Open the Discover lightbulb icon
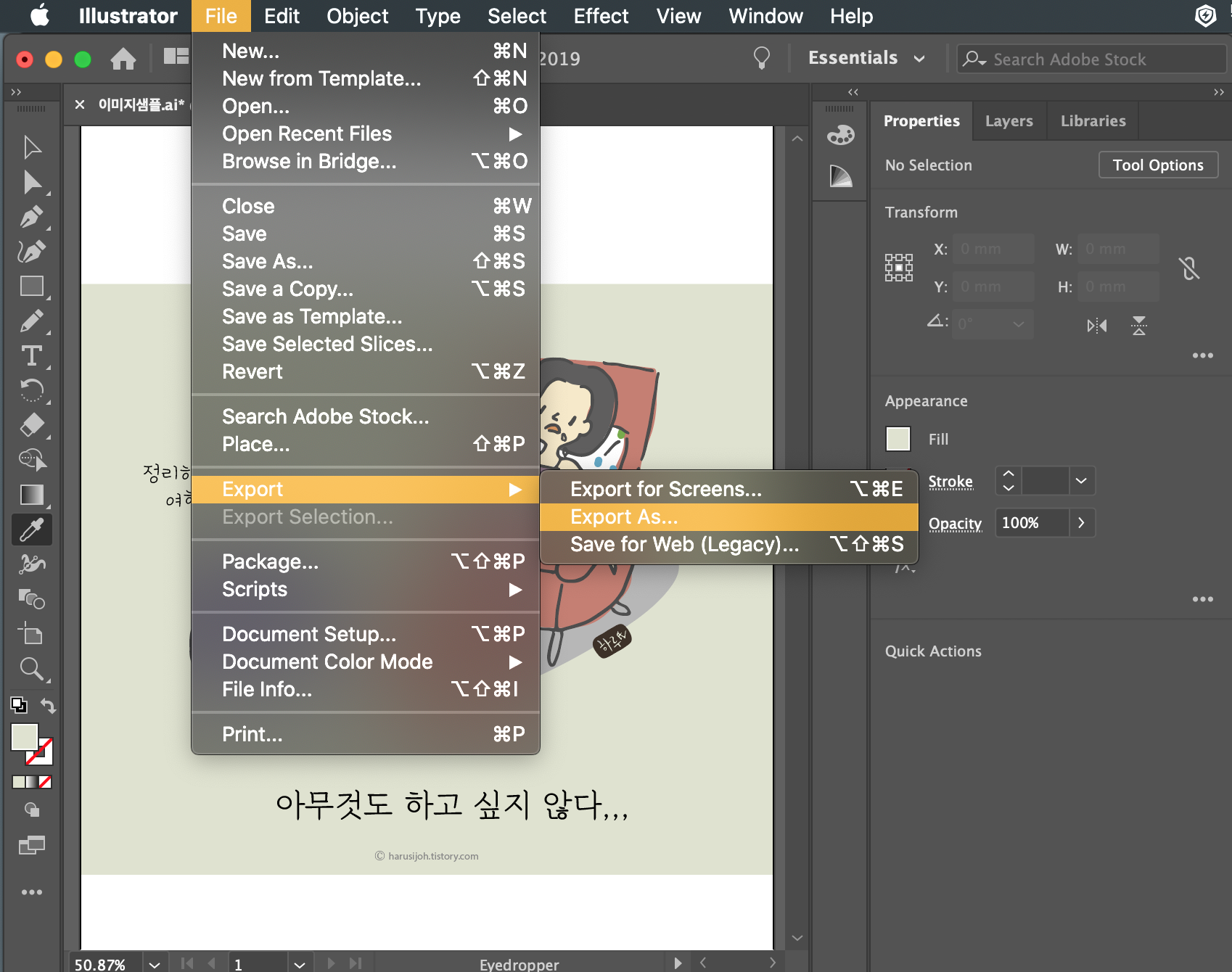This screenshot has width=1232, height=972. click(762, 57)
